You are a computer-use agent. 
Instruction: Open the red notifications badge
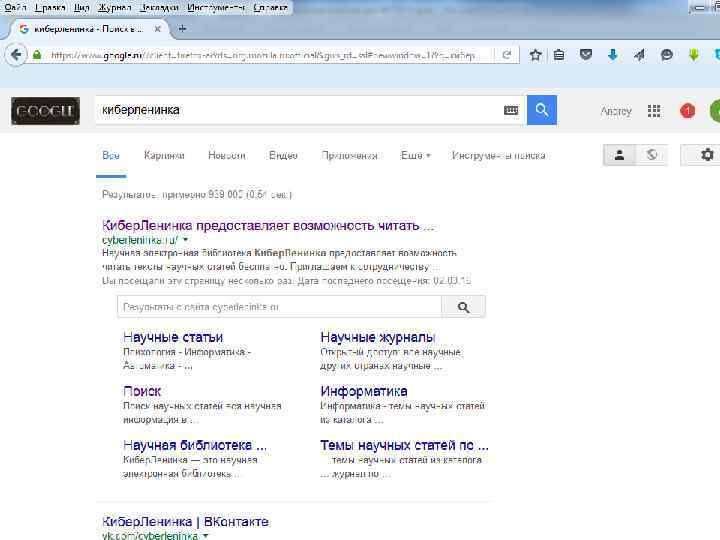[x=687, y=111]
